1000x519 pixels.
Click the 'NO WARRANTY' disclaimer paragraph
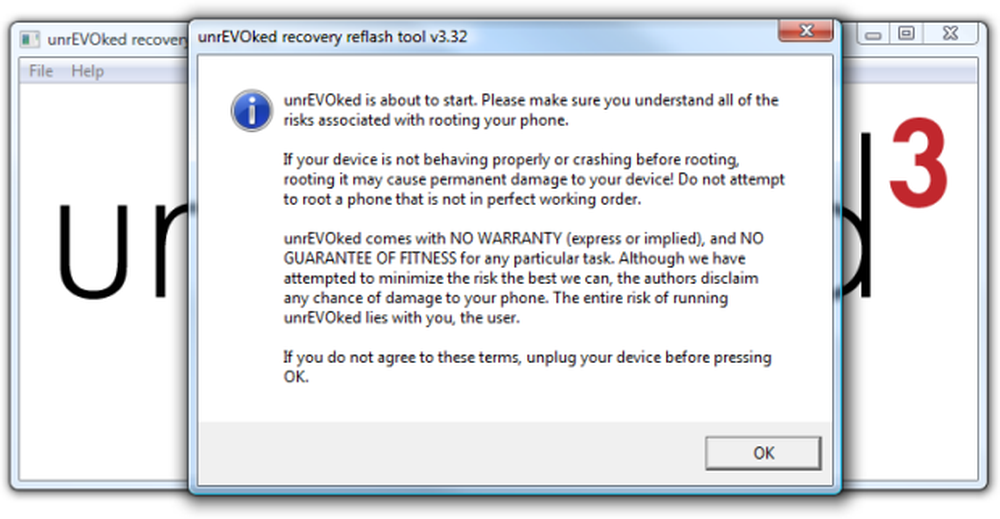524,278
